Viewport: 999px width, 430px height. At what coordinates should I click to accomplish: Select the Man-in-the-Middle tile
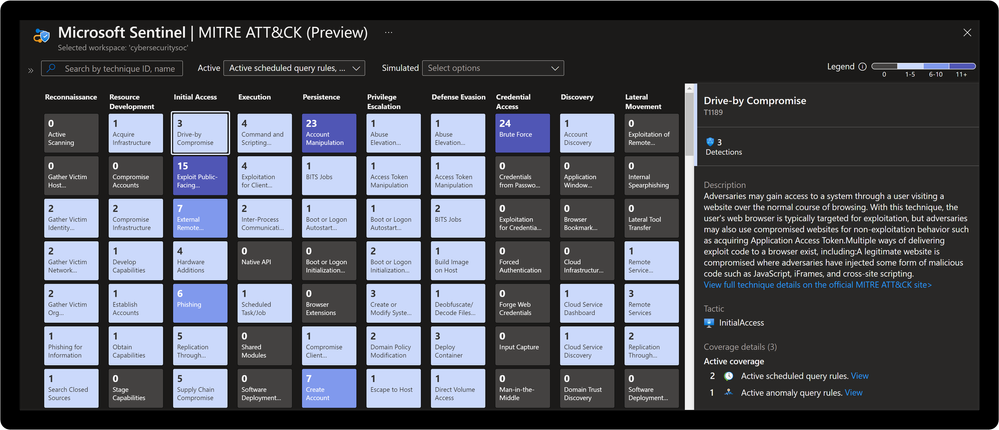point(522,388)
